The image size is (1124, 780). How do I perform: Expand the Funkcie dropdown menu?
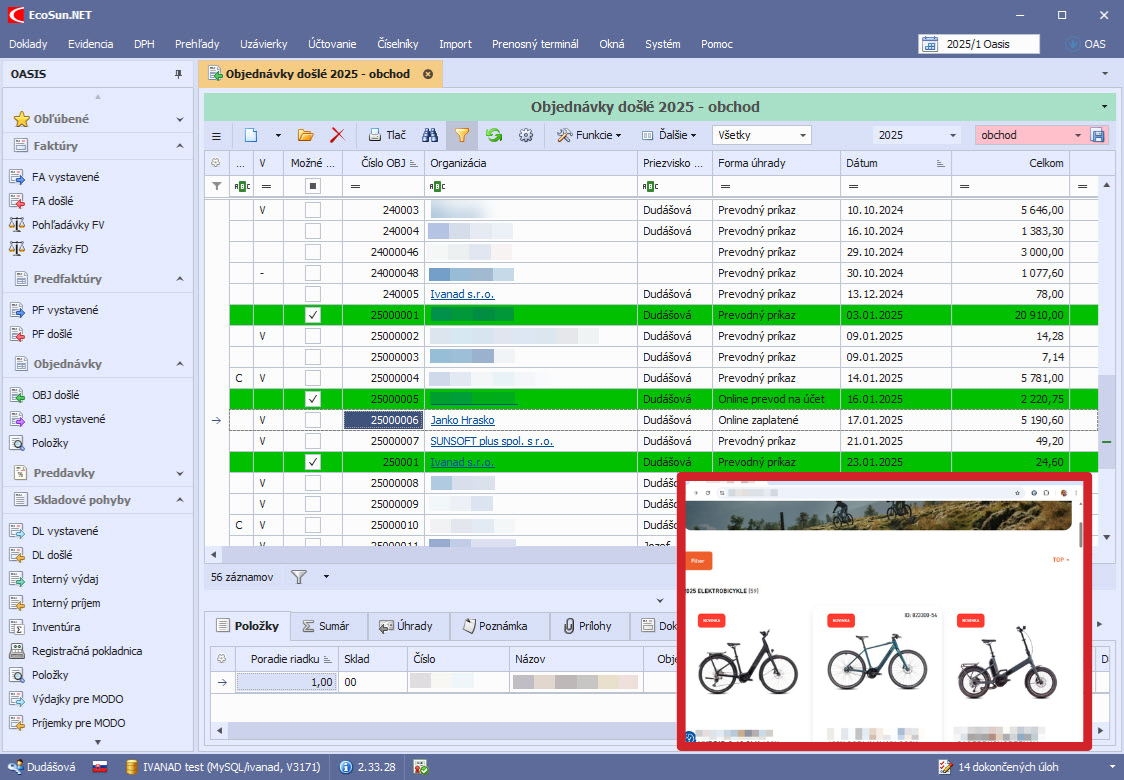click(589, 135)
